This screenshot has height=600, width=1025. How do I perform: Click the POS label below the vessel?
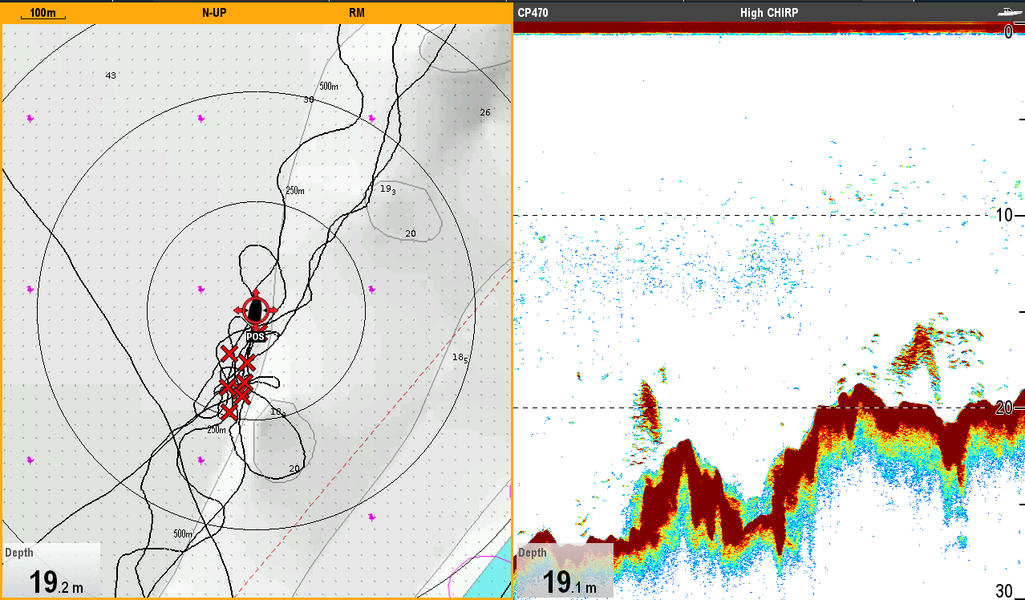[256, 337]
